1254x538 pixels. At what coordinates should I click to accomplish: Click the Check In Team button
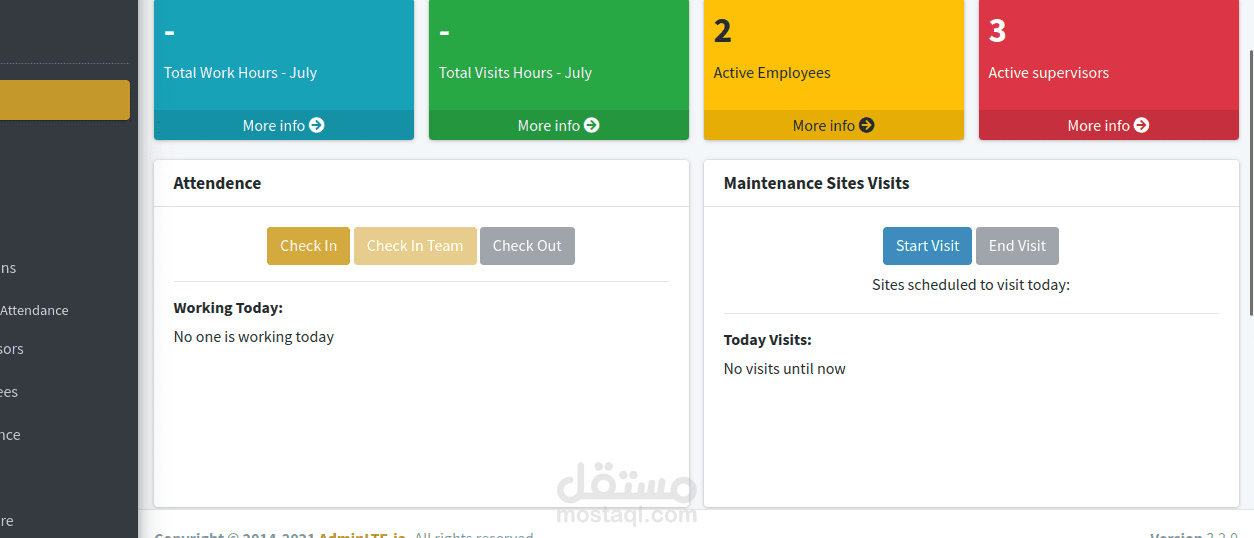point(415,246)
